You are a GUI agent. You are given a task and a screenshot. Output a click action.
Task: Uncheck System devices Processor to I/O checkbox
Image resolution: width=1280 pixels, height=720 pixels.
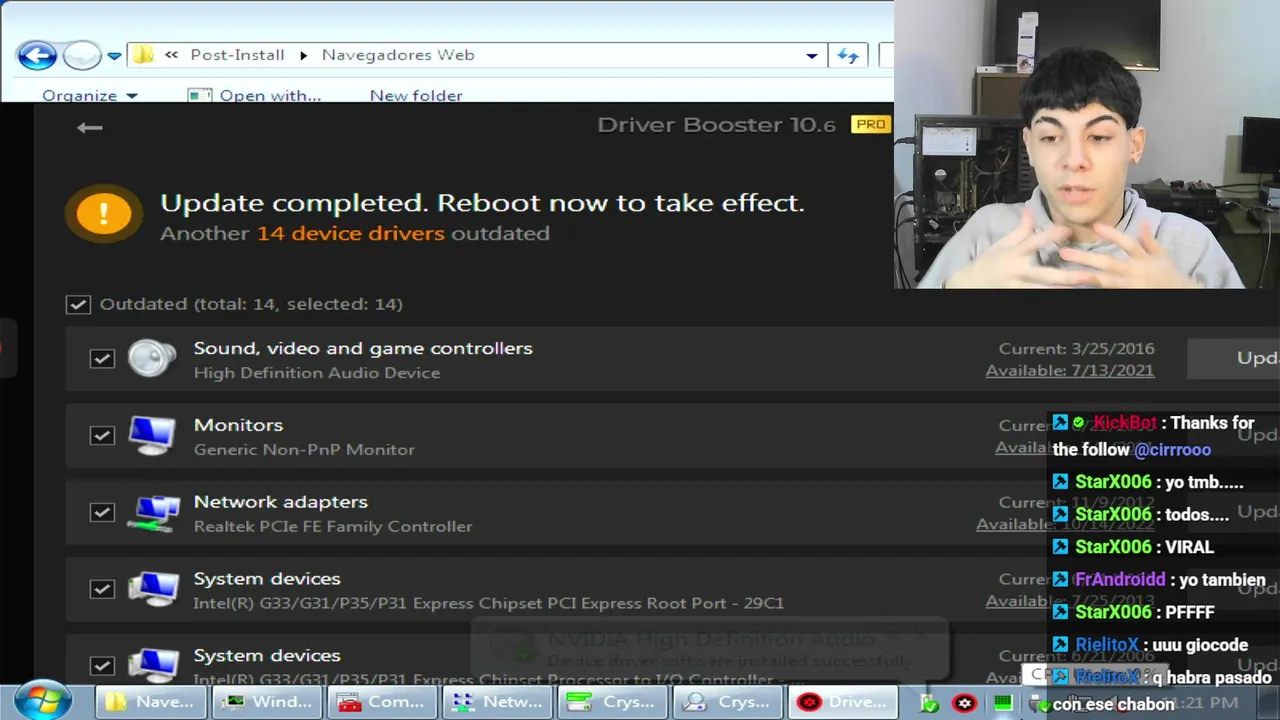point(102,665)
